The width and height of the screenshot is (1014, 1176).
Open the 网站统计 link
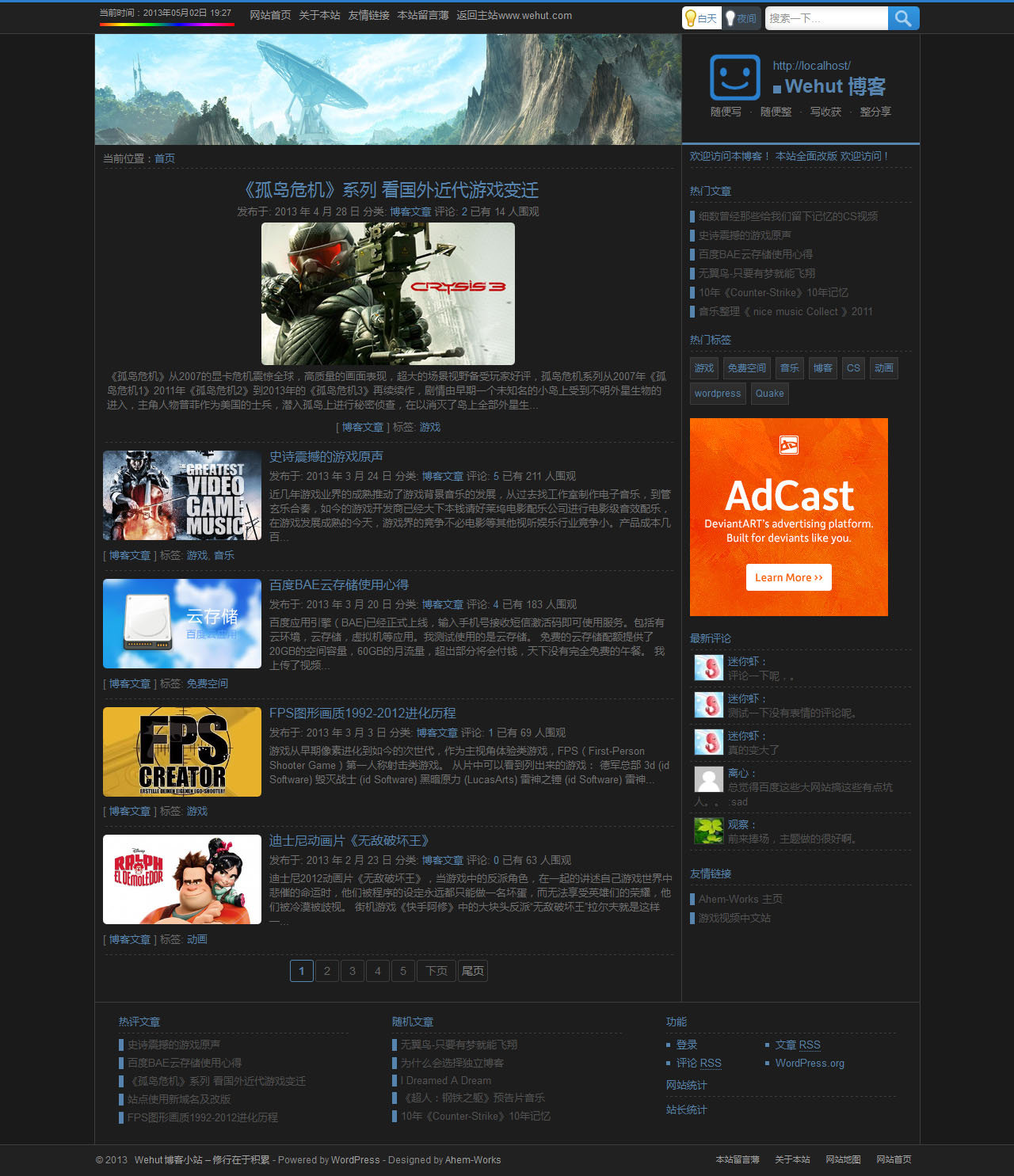(687, 1085)
